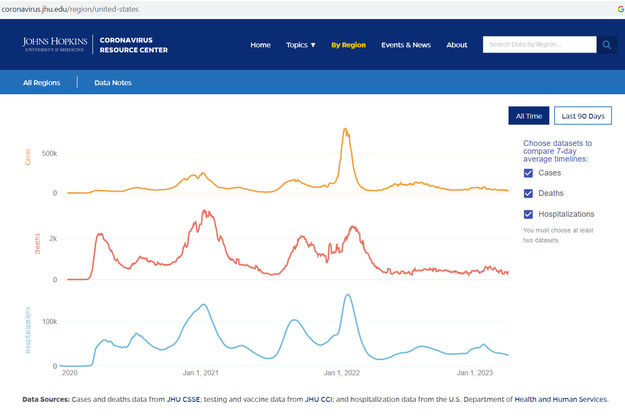Follow the JHU CCI link
Viewport: 625px width, 417px height.
click(318, 399)
